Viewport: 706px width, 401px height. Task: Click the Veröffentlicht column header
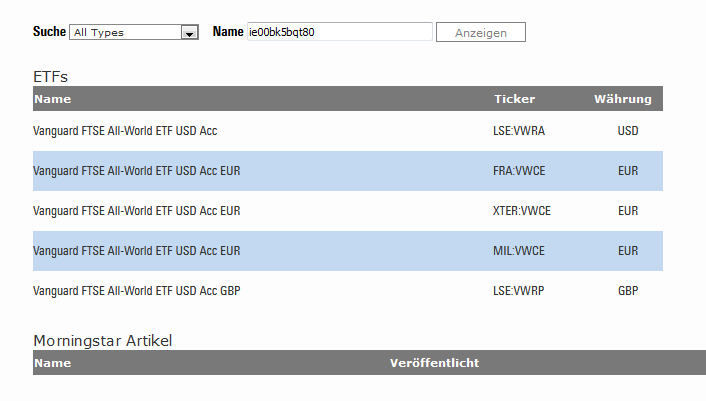(x=434, y=363)
